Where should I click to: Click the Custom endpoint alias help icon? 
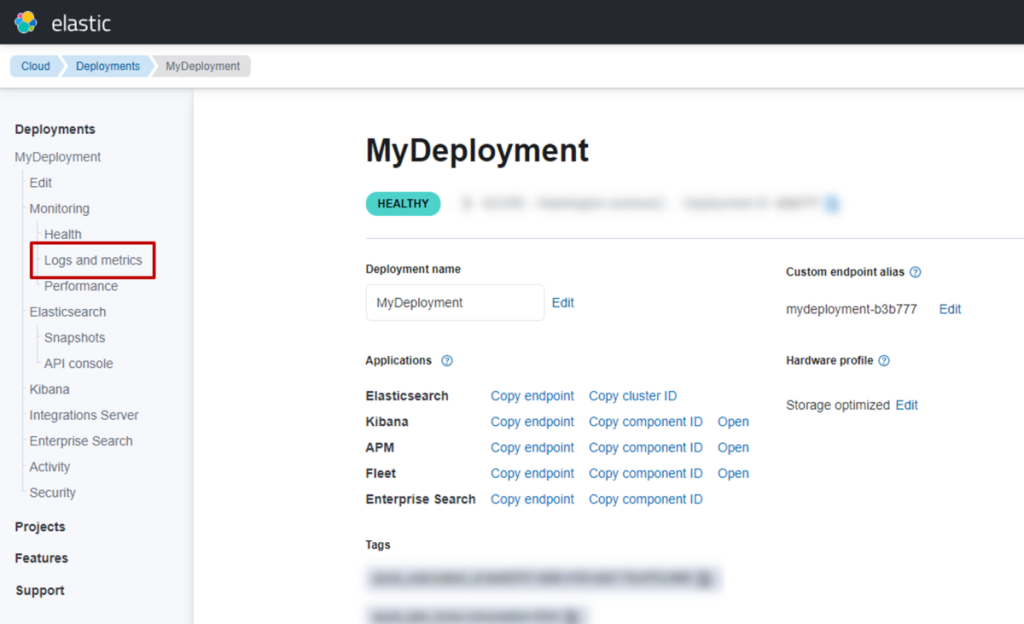tap(915, 272)
